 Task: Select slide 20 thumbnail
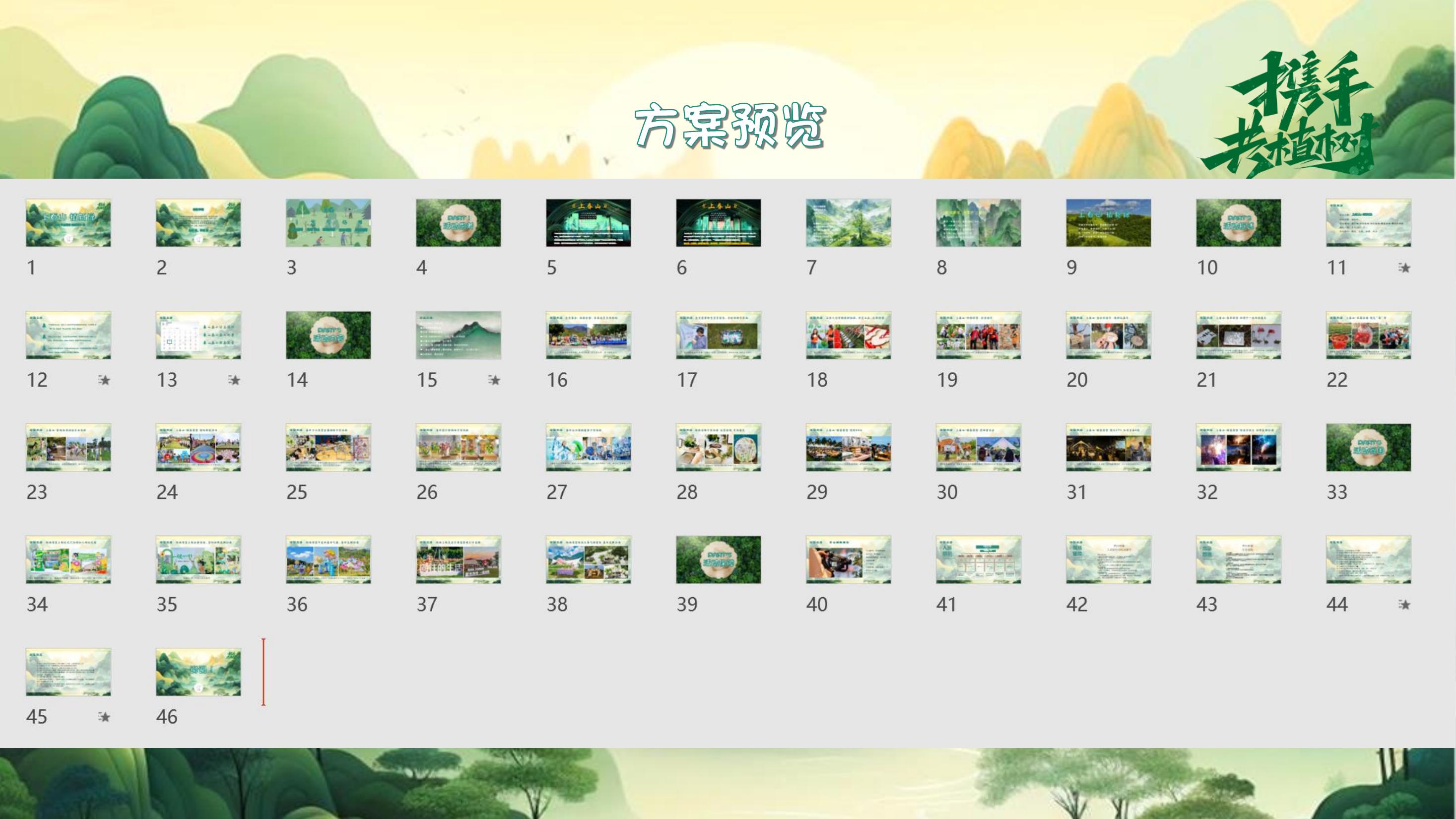click(1109, 335)
